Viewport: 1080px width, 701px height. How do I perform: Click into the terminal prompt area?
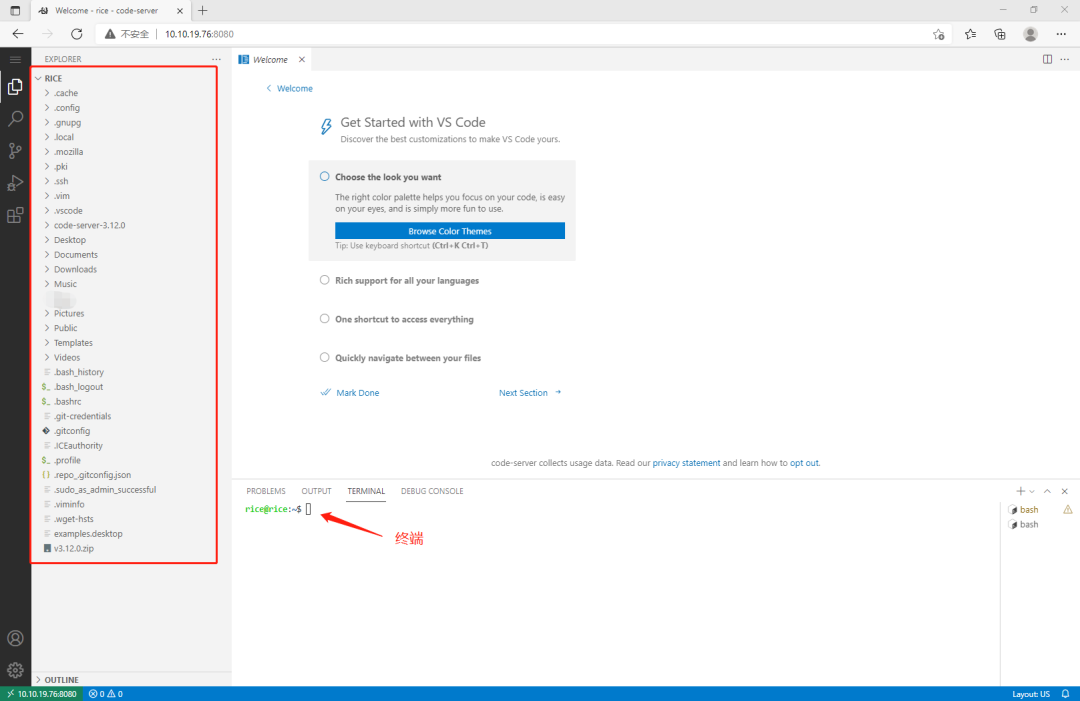(x=309, y=510)
